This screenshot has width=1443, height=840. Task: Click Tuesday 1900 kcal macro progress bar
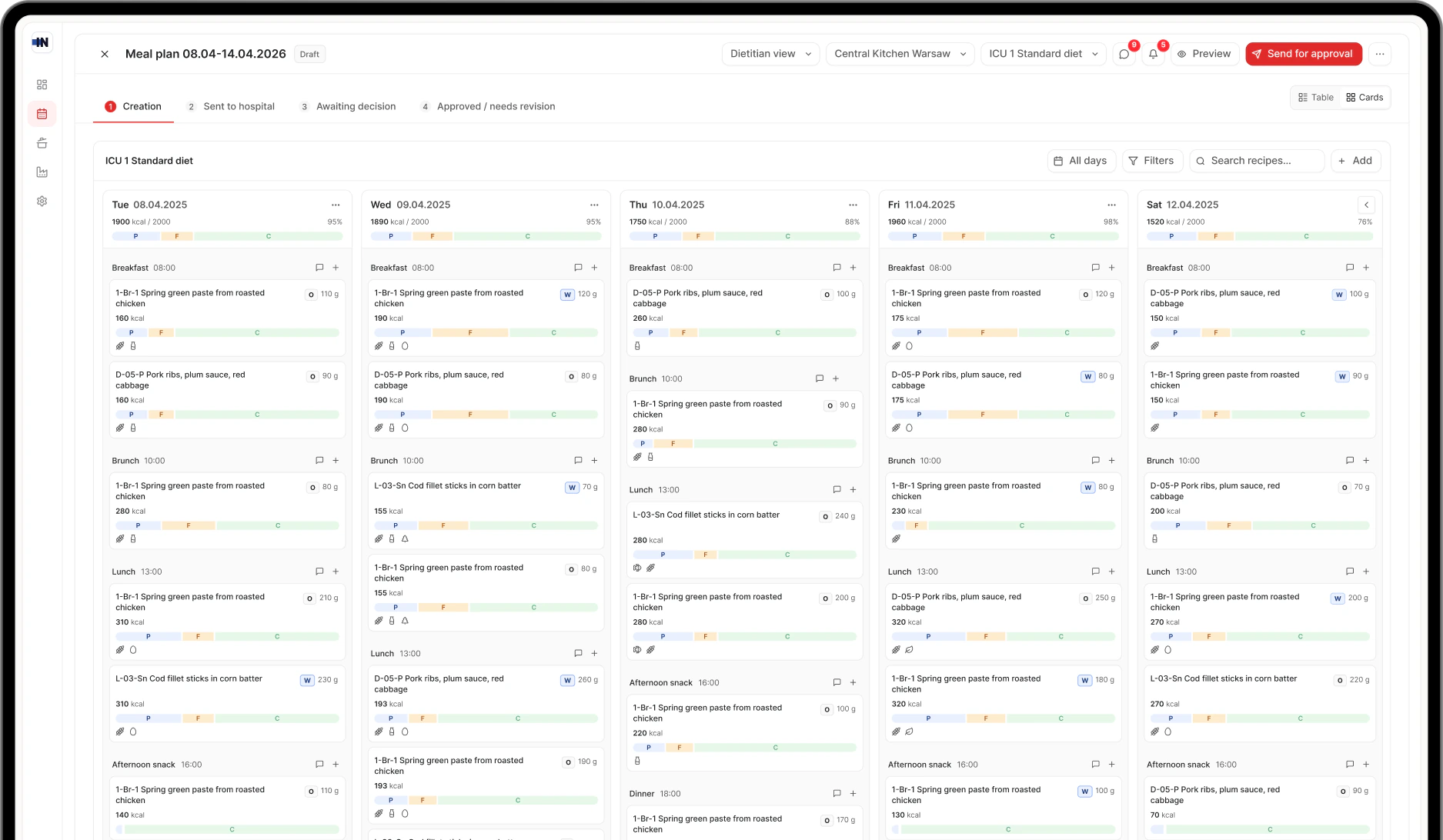(227, 236)
